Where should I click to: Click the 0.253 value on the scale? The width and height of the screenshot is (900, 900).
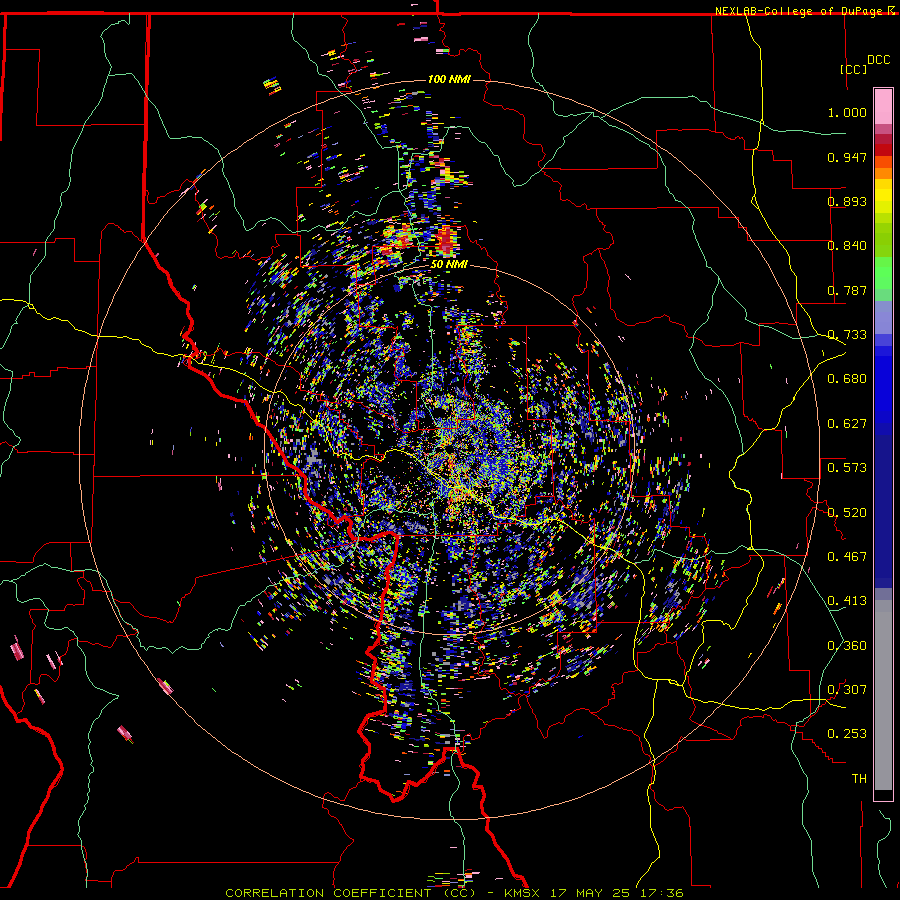847,734
